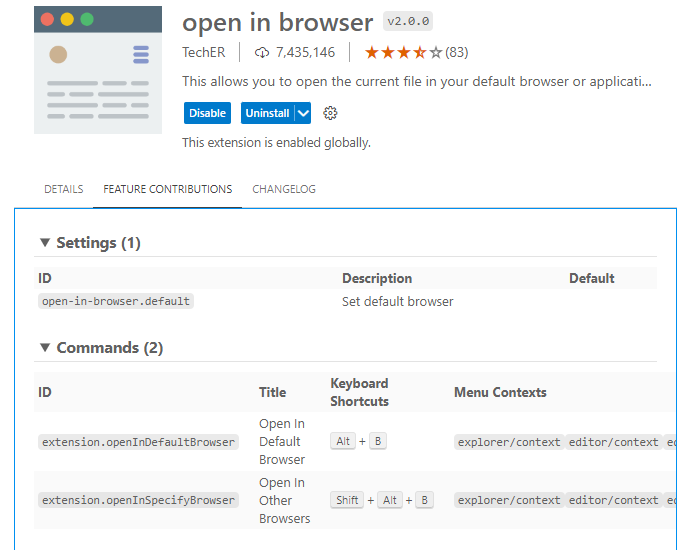
Task: Click the Description column header
Action: coord(377,278)
